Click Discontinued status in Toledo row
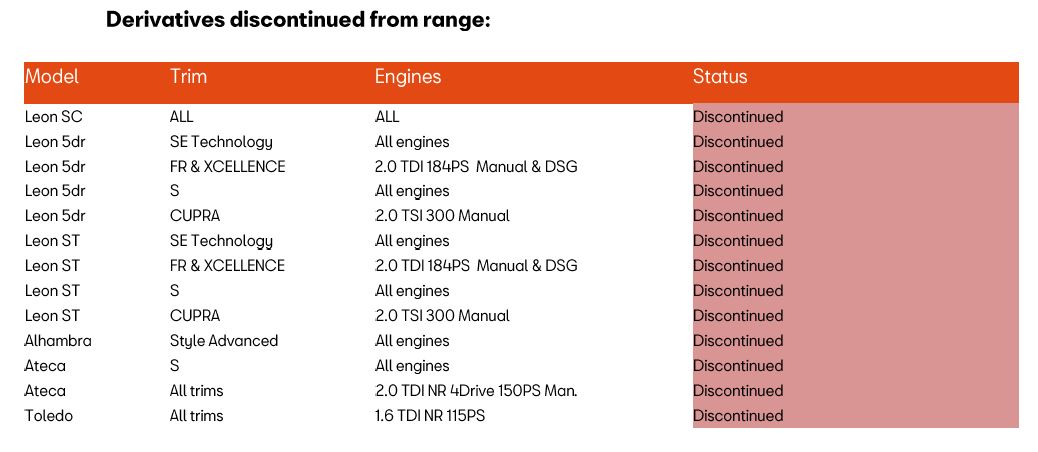The width and height of the screenshot is (1038, 452). coord(738,416)
